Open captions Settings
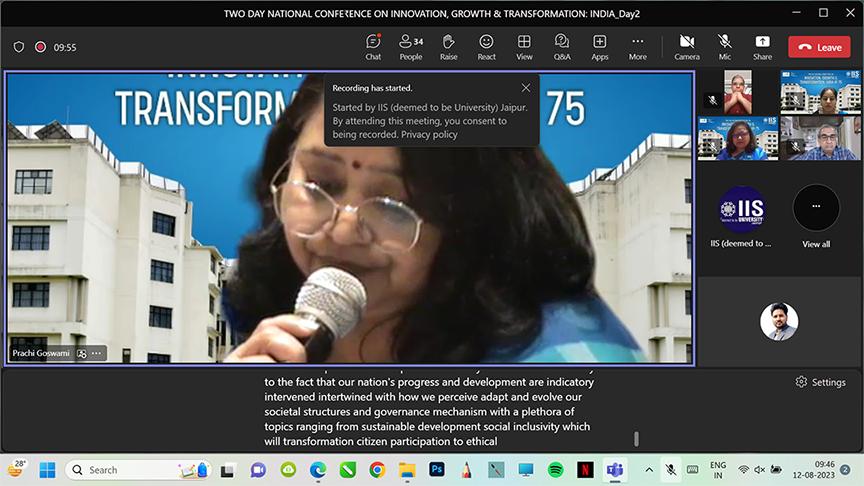 820,382
